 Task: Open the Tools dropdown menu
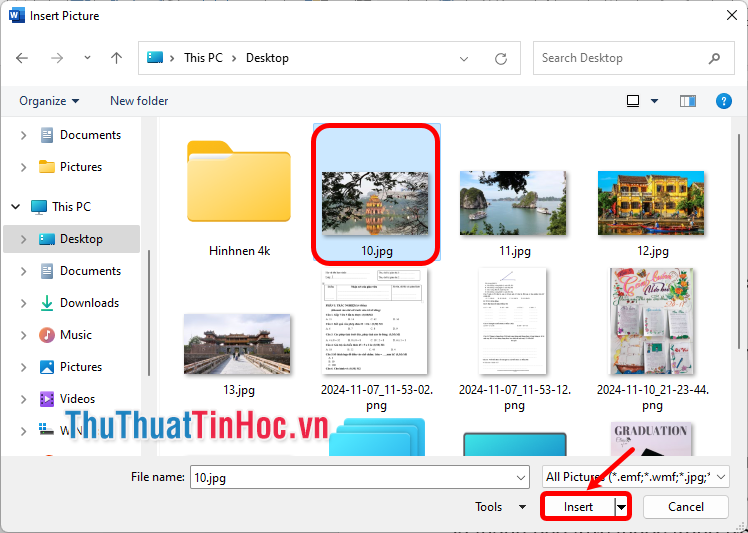tap(500, 507)
